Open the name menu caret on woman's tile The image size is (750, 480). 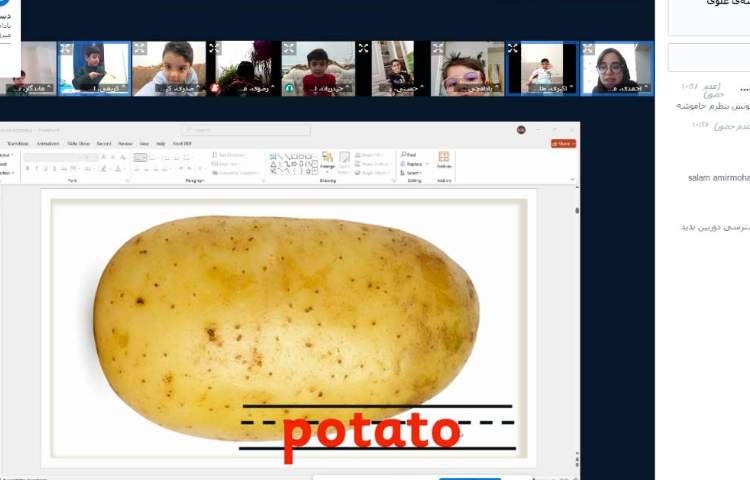pyautogui.click(x=646, y=87)
